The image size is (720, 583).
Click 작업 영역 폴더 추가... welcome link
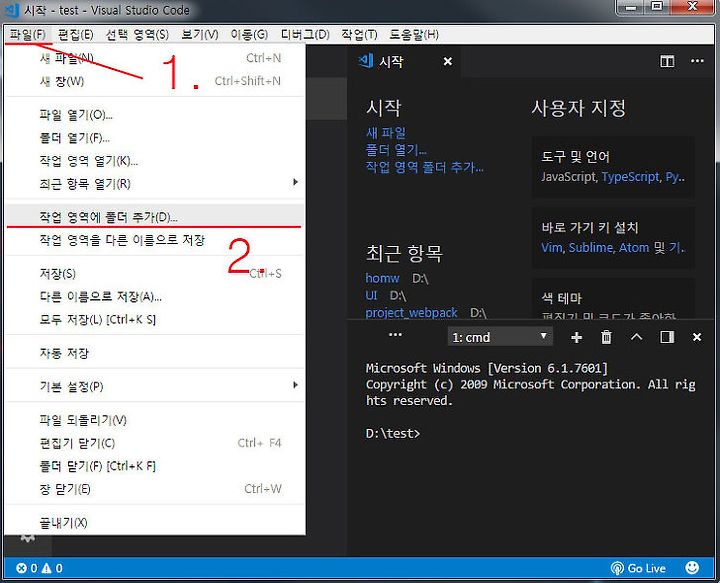[424, 167]
